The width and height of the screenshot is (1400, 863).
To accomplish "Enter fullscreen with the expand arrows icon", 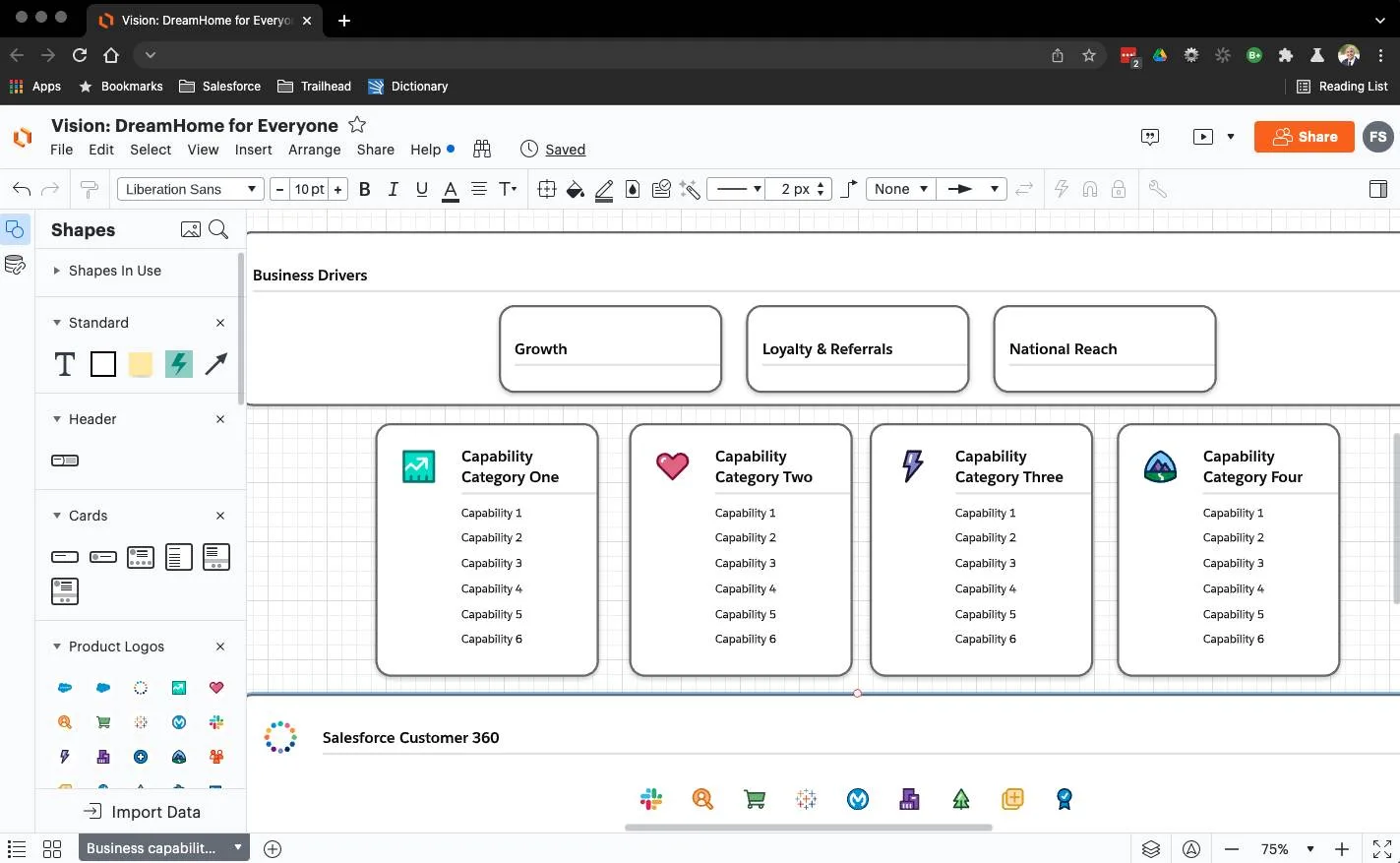I will click(1382, 848).
